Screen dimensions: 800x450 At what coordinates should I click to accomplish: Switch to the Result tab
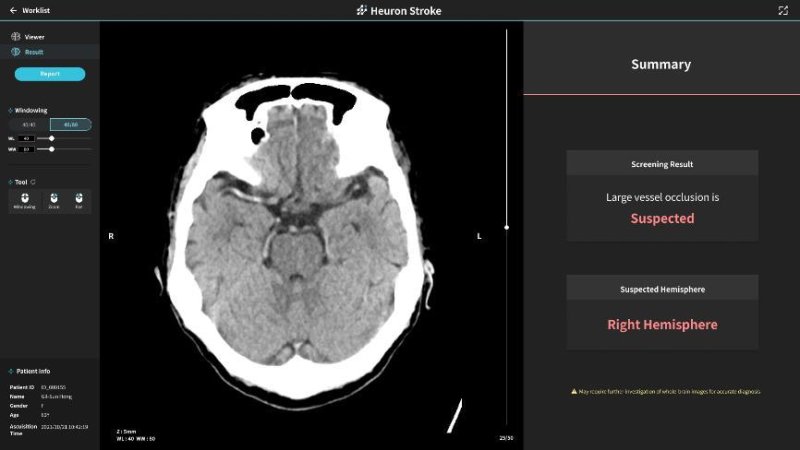tap(34, 52)
